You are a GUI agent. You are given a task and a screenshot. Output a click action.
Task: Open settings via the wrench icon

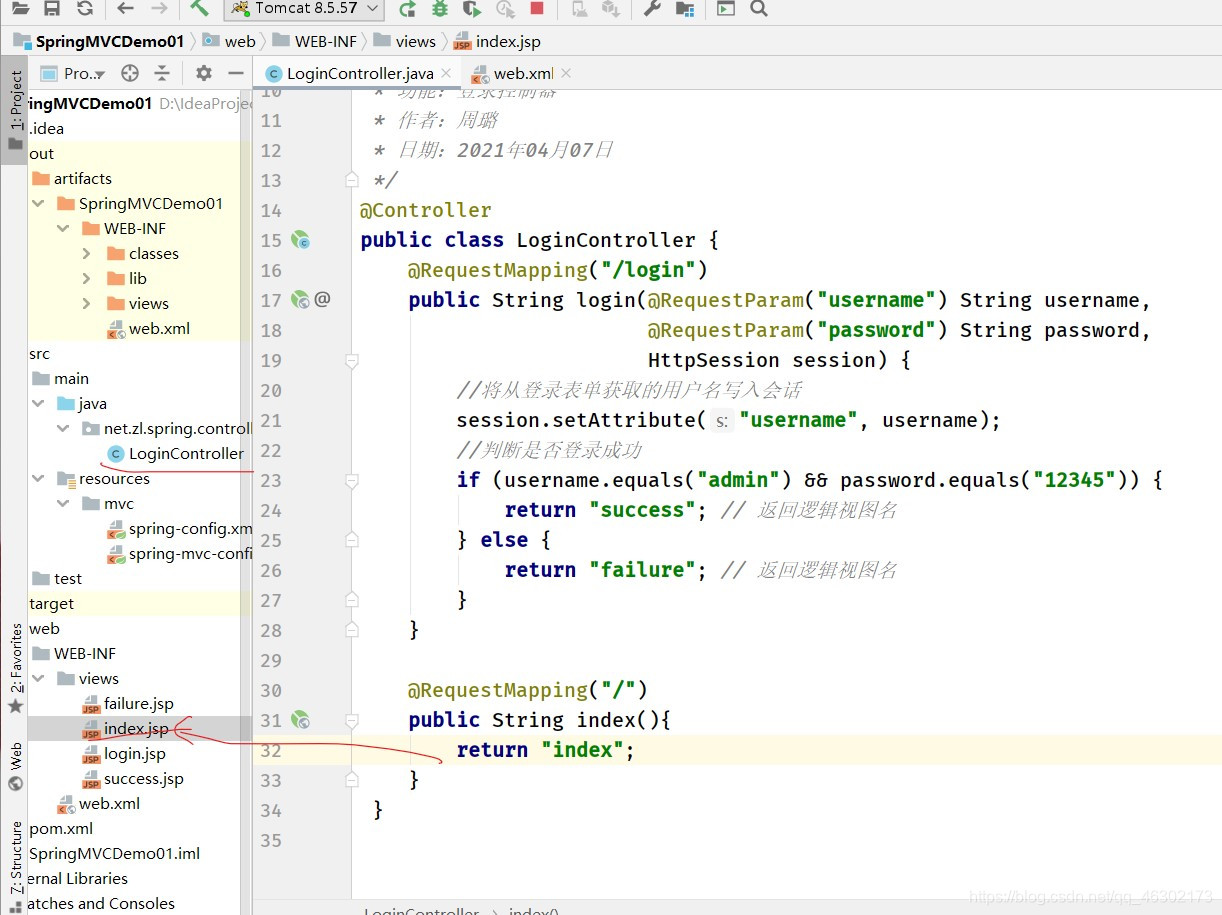[x=651, y=9]
